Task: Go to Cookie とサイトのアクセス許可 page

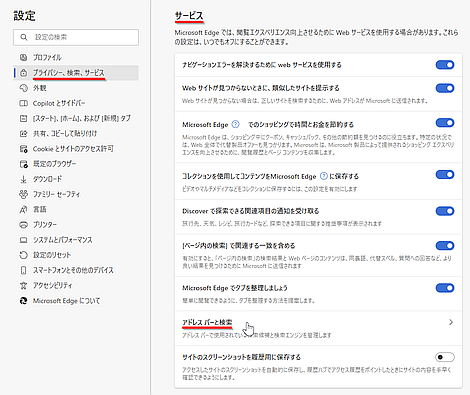Action: coord(76,149)
